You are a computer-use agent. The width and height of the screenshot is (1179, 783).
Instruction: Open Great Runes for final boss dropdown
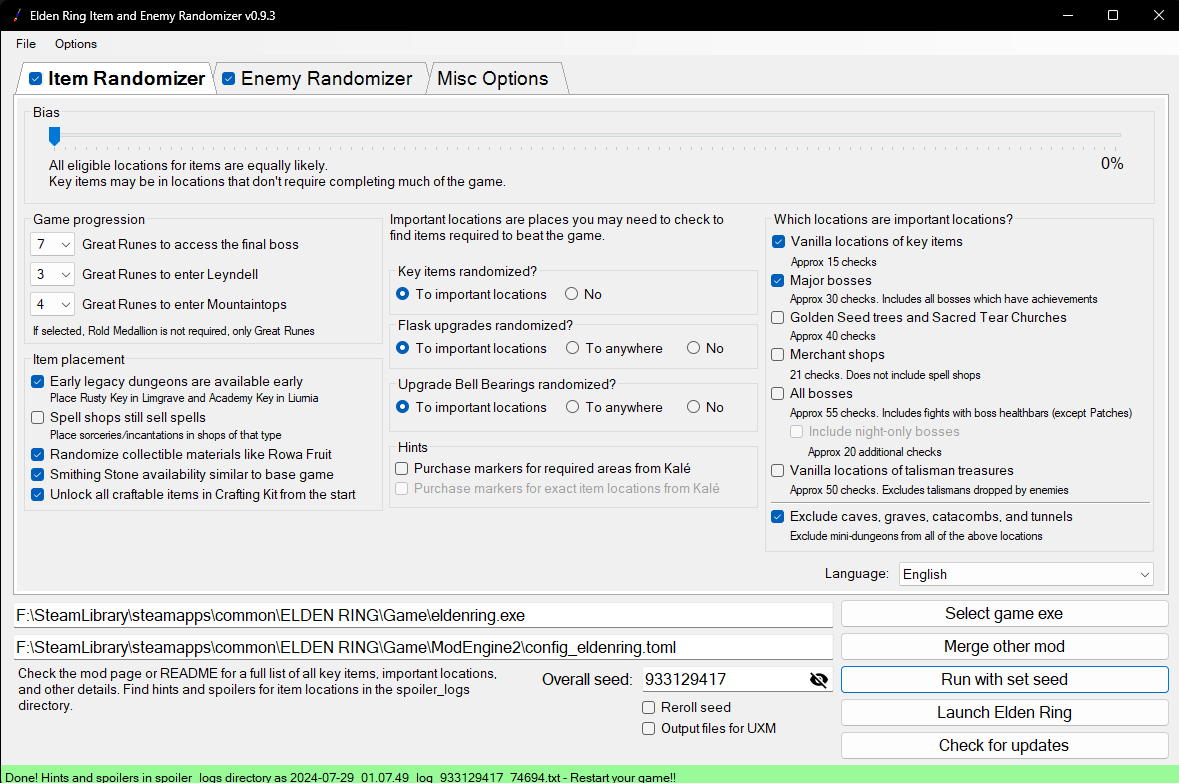[x=52, y=244]
